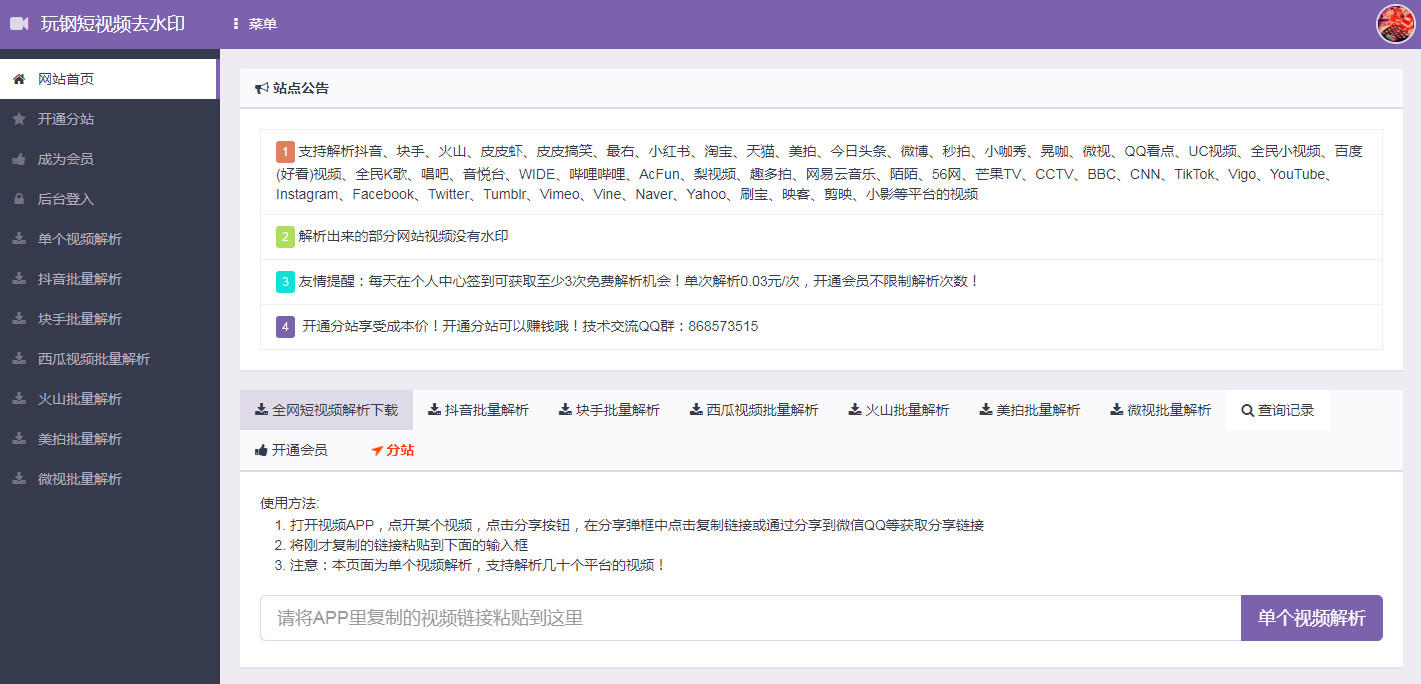Click the lock icon next to 后台登入
This screenshot has width=1421, height=684.
(18, 198)
